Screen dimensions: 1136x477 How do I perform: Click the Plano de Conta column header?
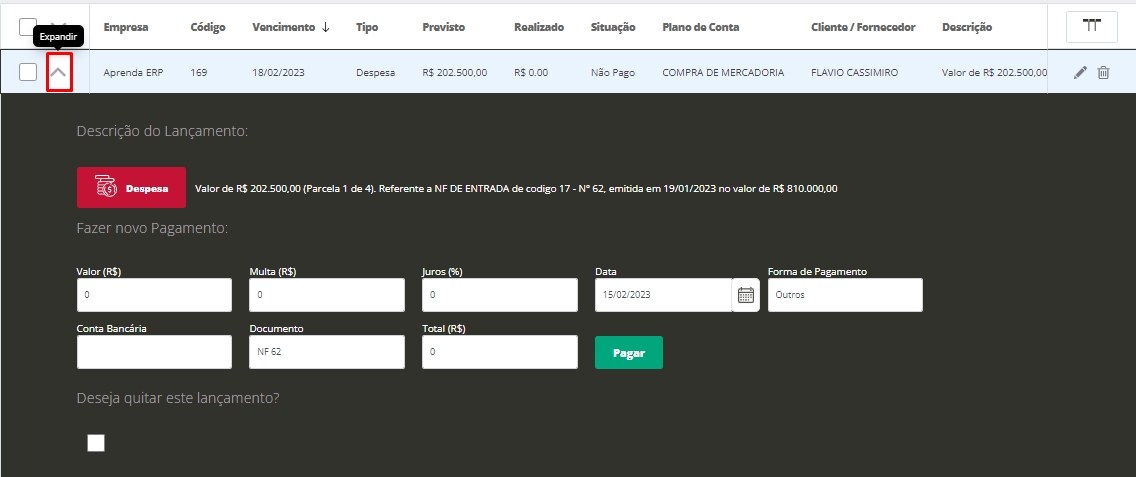point(700,27)
